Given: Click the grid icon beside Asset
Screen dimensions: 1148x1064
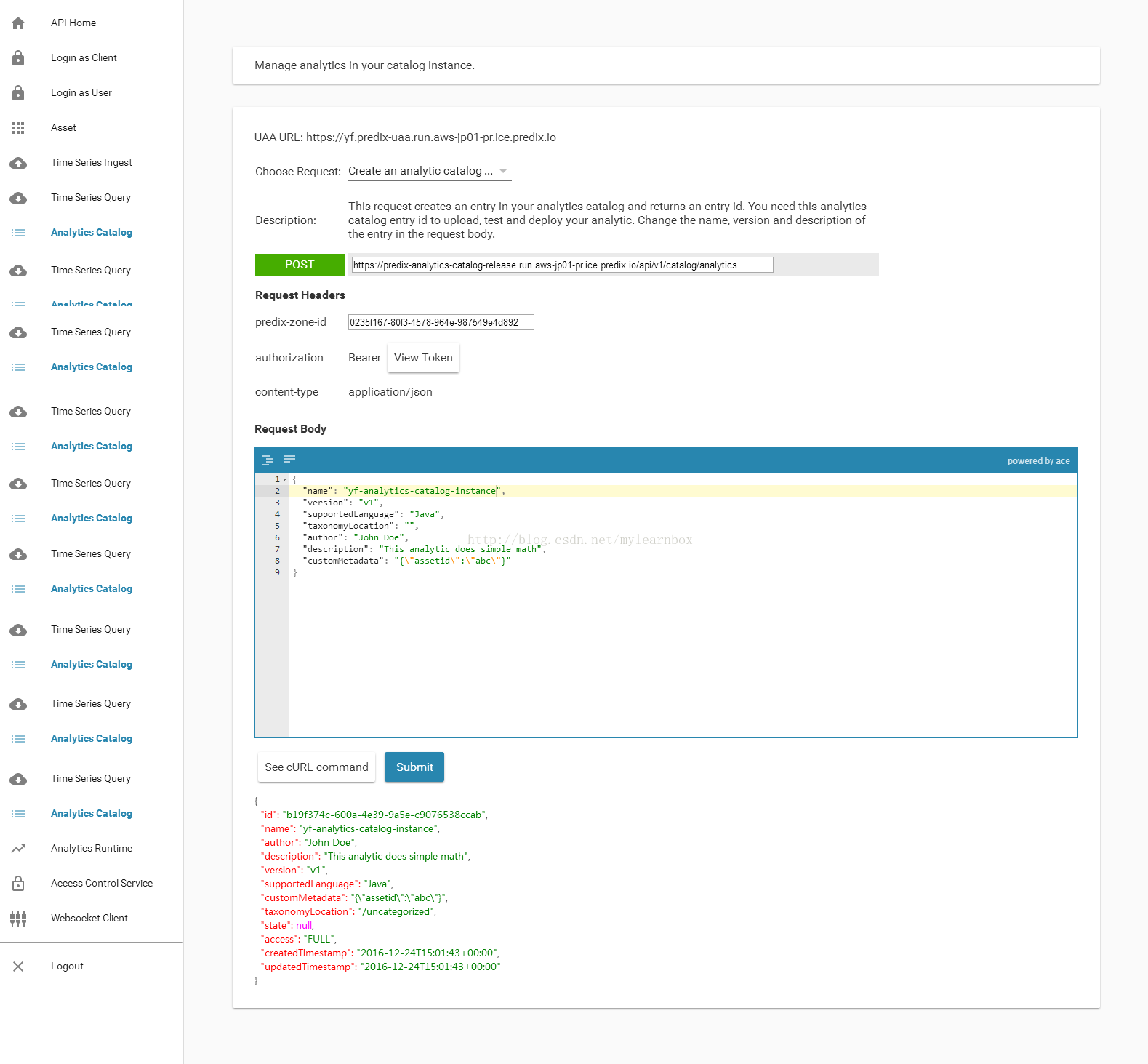Looking at the screenshot, I should click(18, 128).
